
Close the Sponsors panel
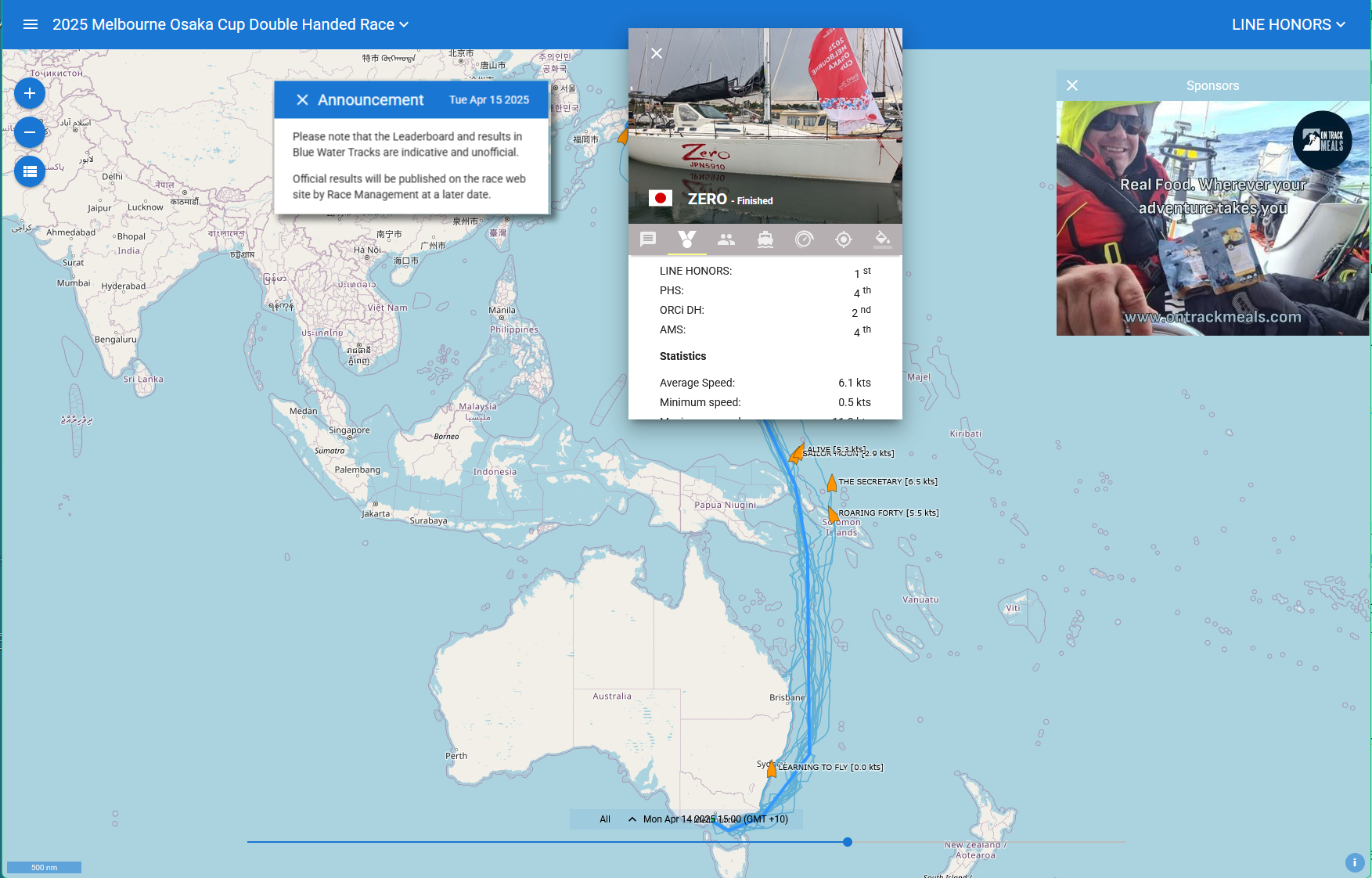pyautogui.click(x=1072, y=85)
